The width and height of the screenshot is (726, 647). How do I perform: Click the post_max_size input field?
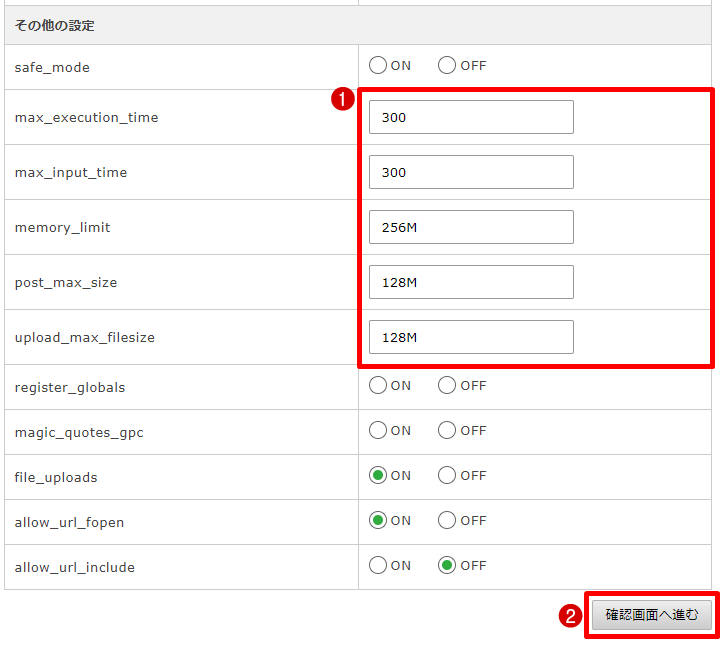[x=471, y=282]
